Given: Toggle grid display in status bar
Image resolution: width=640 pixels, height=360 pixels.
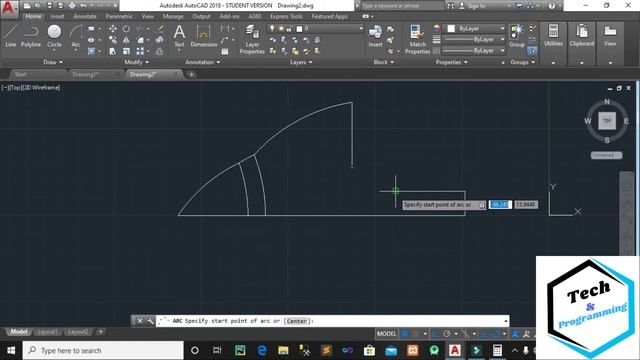Looking at the screenshot, I should click(404, 334).
